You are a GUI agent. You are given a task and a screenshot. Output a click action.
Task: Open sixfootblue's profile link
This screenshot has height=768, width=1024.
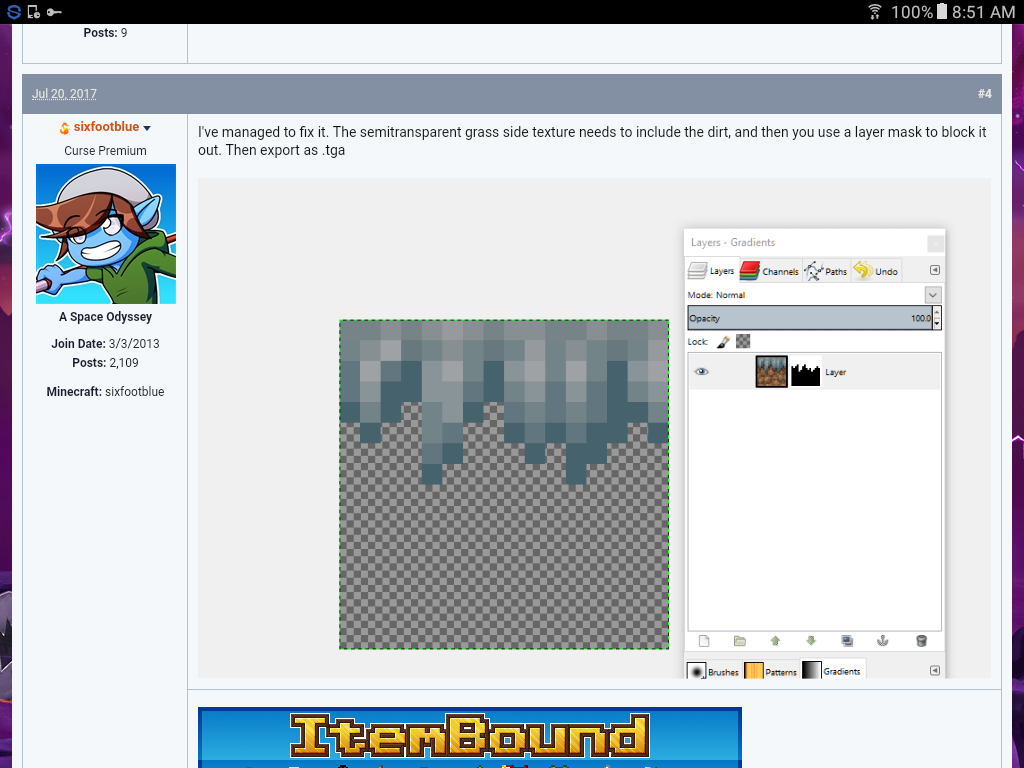pos(106,127)
